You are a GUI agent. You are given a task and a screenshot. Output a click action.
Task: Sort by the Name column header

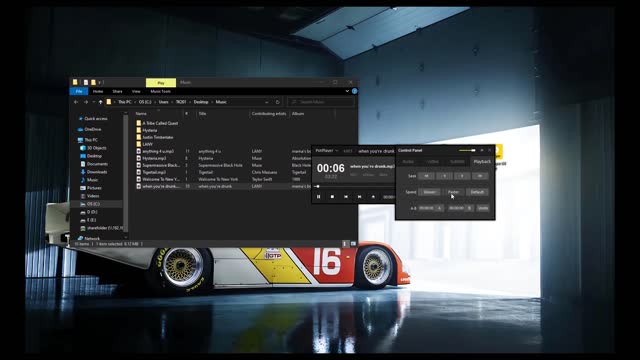[x=141, y=113]
